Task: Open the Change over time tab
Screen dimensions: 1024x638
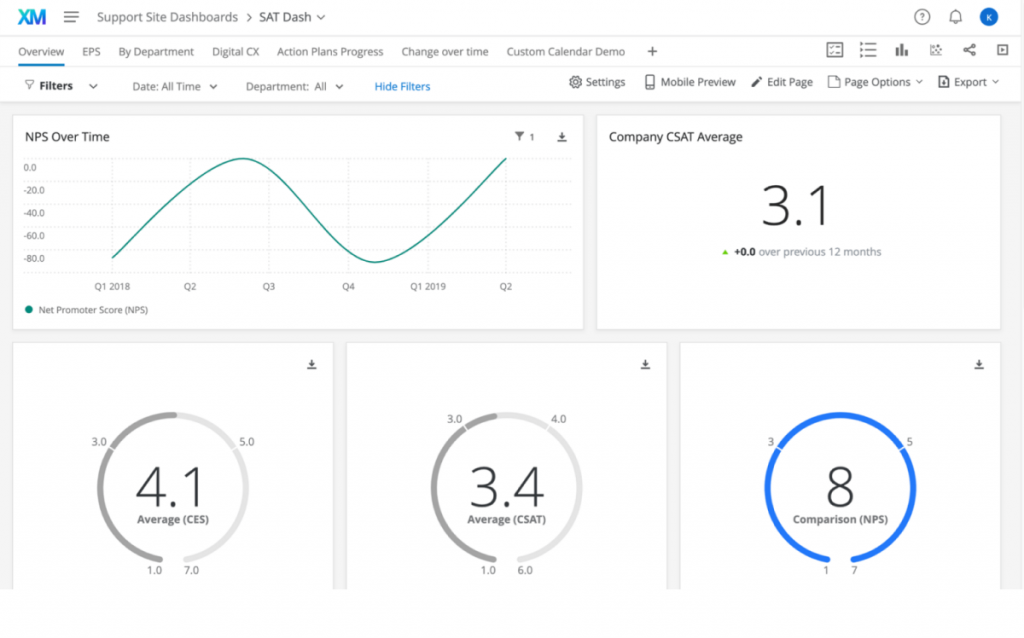Action: click(445, 52)
